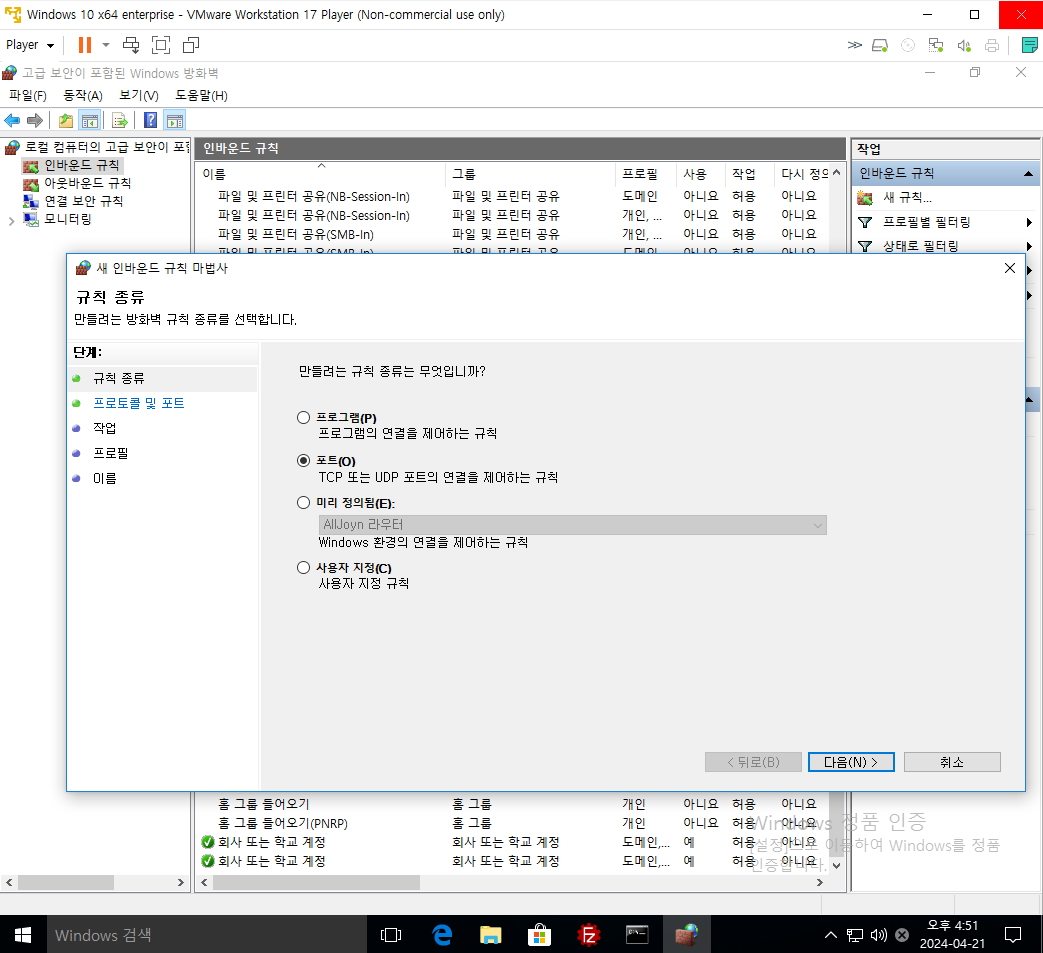Toggle the show/hide console tree icon
The image size is (1043, 953).
tap(90, 120)
